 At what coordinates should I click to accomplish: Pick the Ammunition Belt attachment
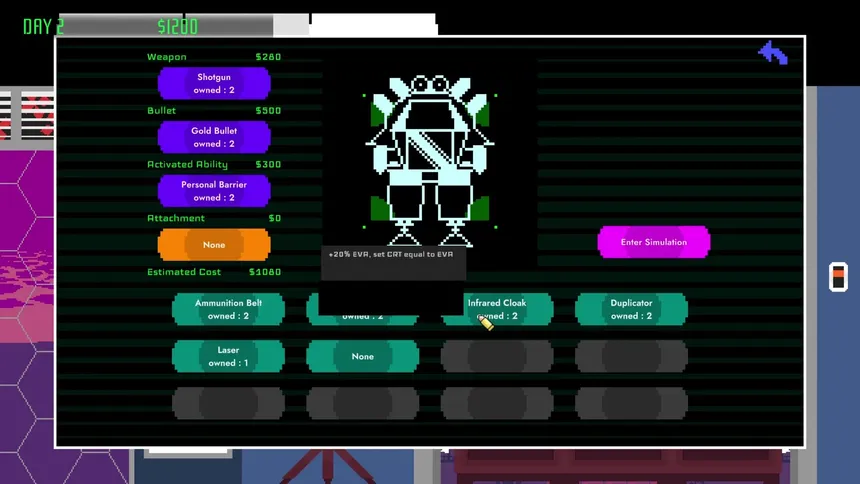tap(228, 309)
